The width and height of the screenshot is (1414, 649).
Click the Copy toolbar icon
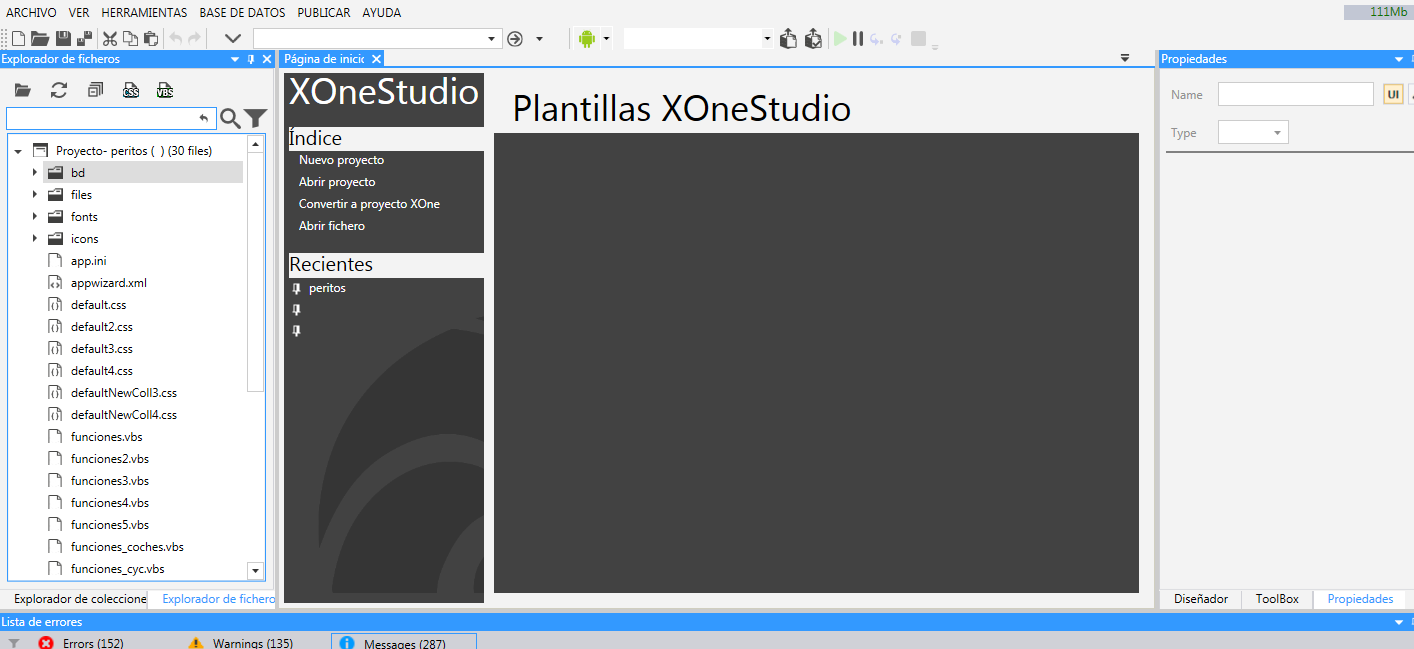130,39
